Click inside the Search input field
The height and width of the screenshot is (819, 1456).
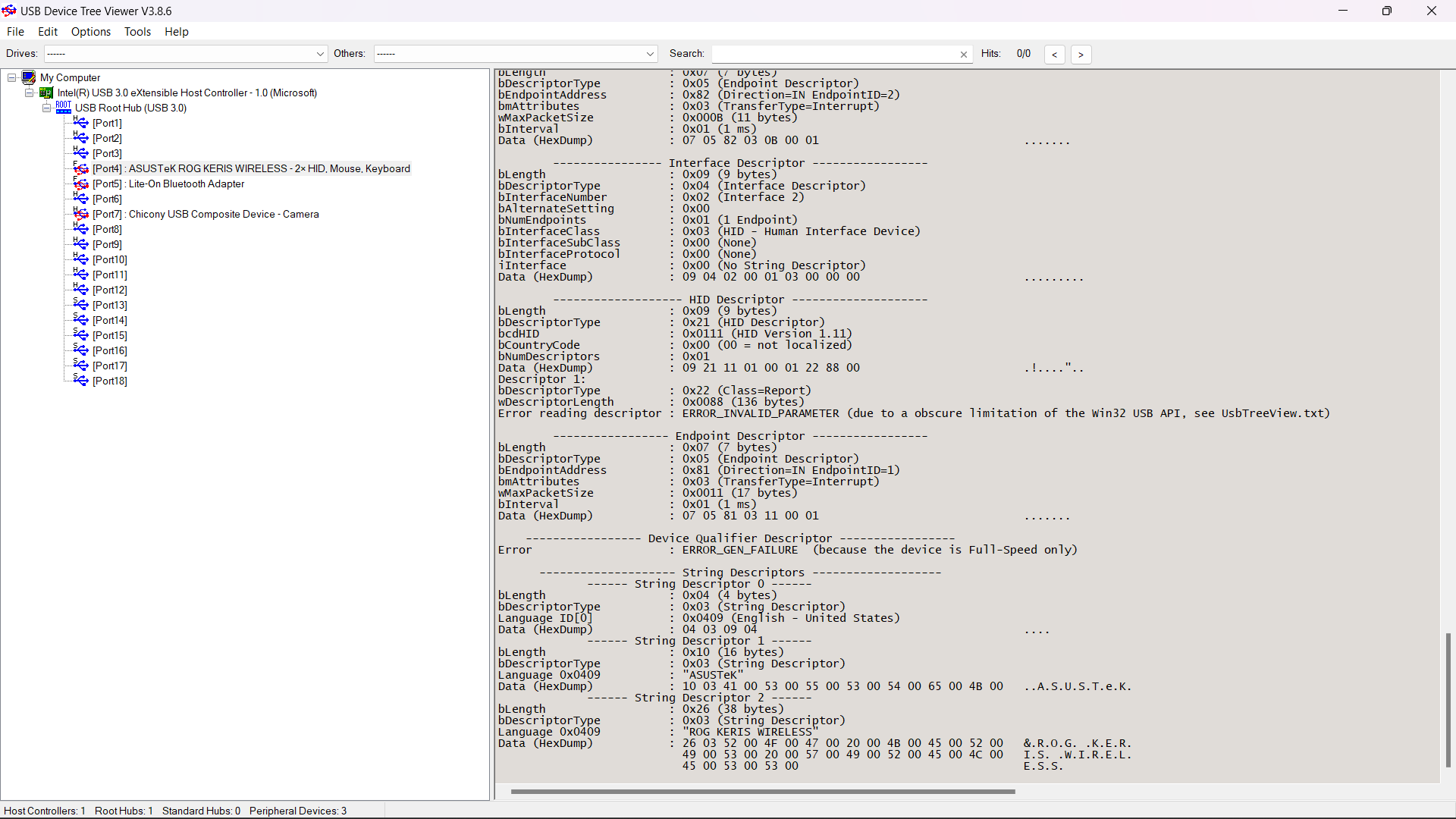pyautogui.click(x=834, y=54)
